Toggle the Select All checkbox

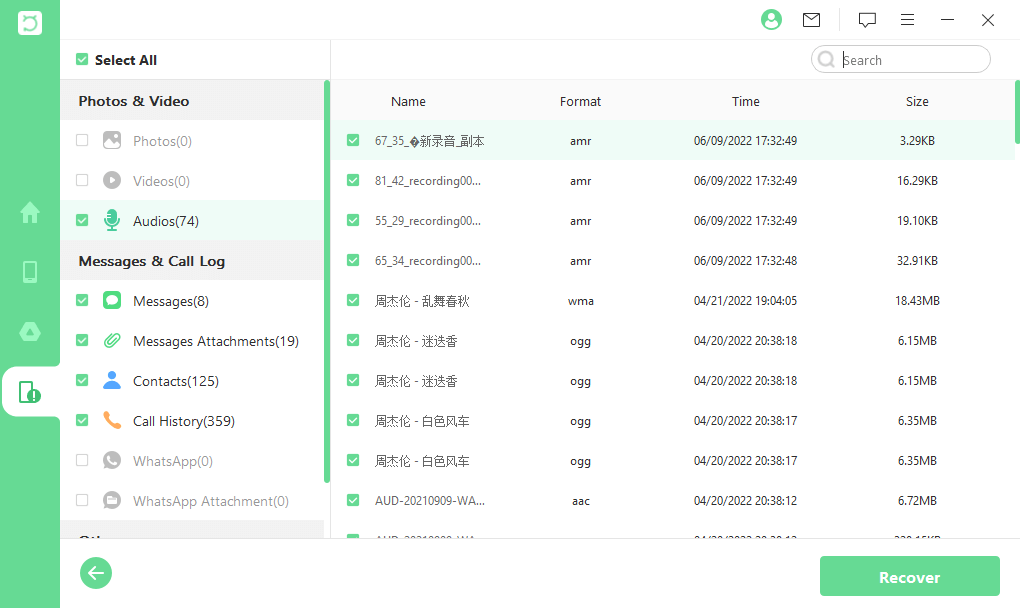coord(82,60)
